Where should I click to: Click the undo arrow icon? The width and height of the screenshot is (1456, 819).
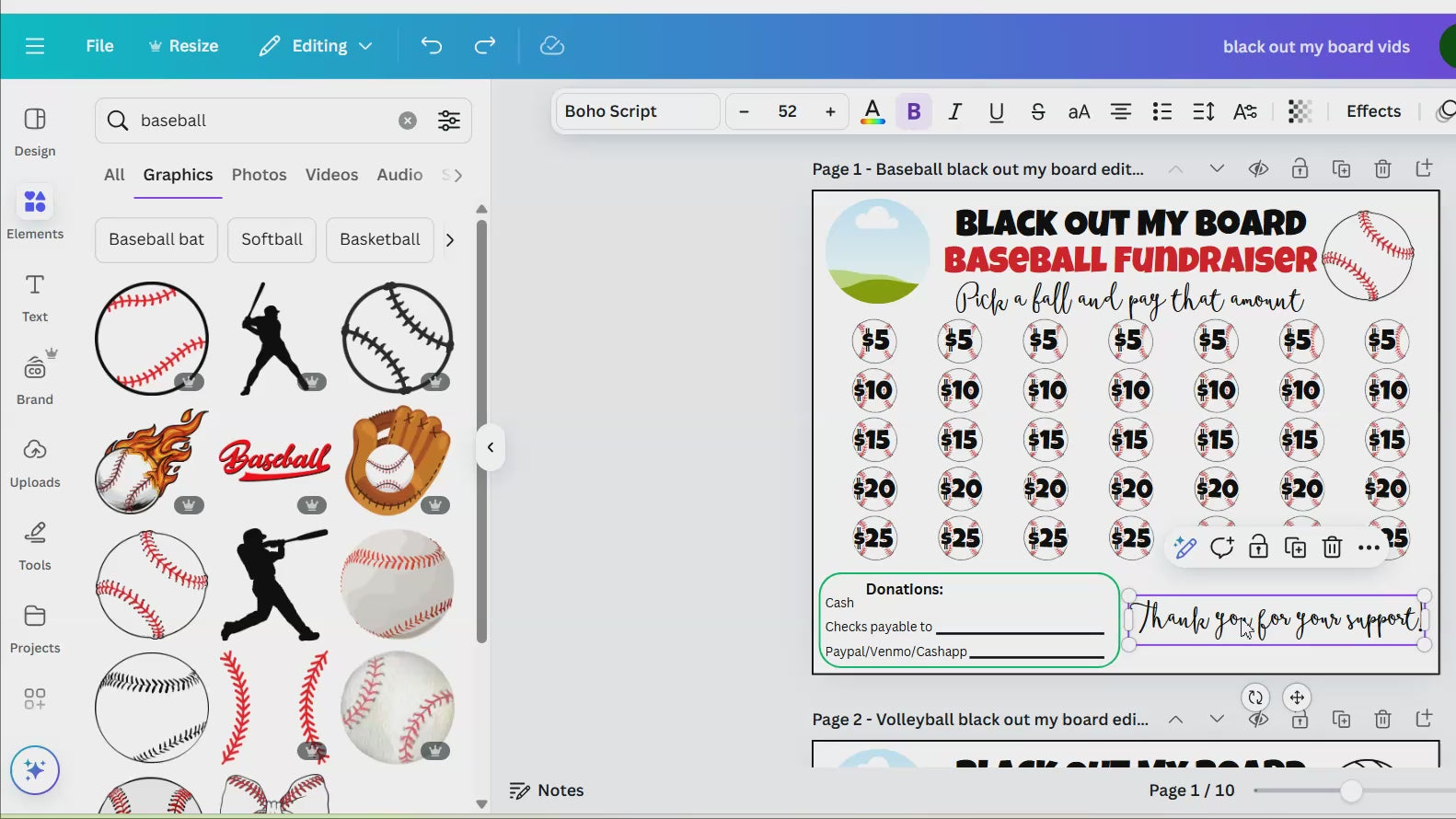tap(432, 46)
